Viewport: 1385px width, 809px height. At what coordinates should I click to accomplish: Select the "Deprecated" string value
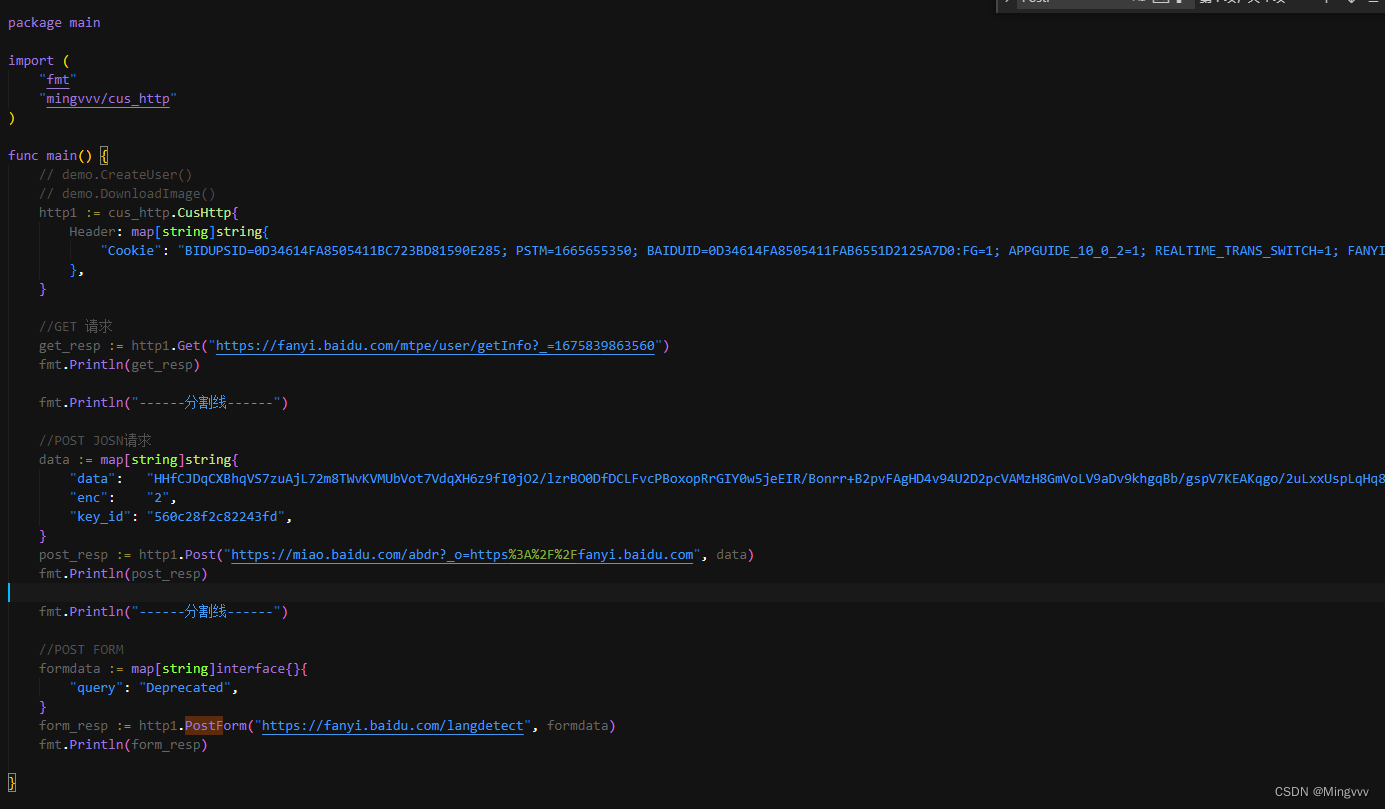pos(185,688)
